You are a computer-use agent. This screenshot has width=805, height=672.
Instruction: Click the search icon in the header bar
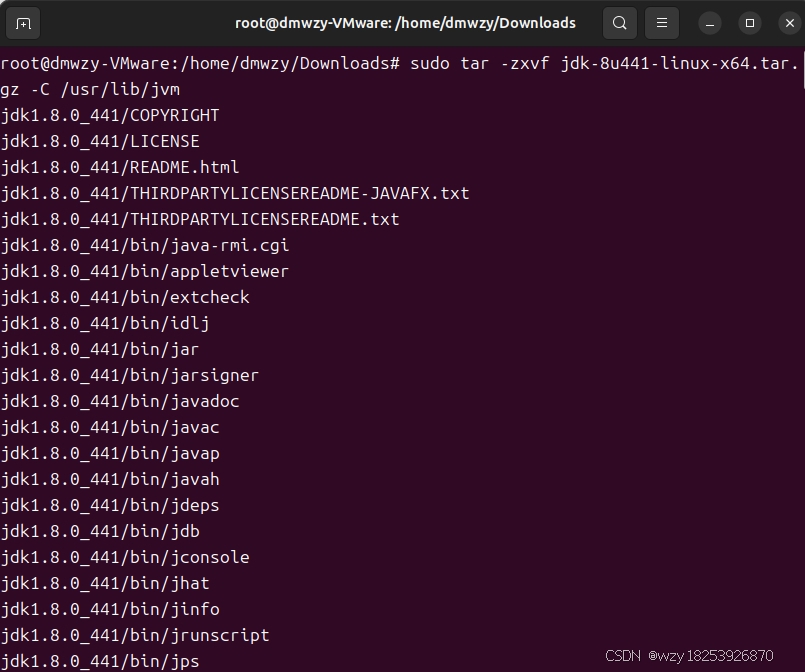pyautogui.click(x=619, y=22)
